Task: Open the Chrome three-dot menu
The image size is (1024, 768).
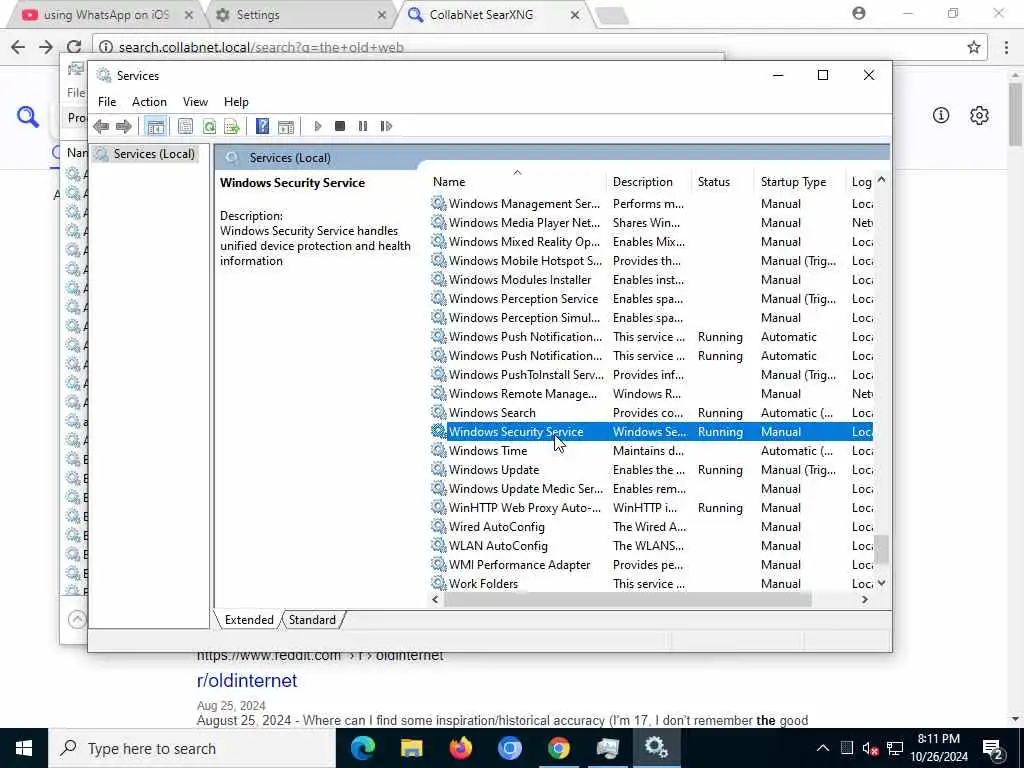Action: pos(1006,47)
